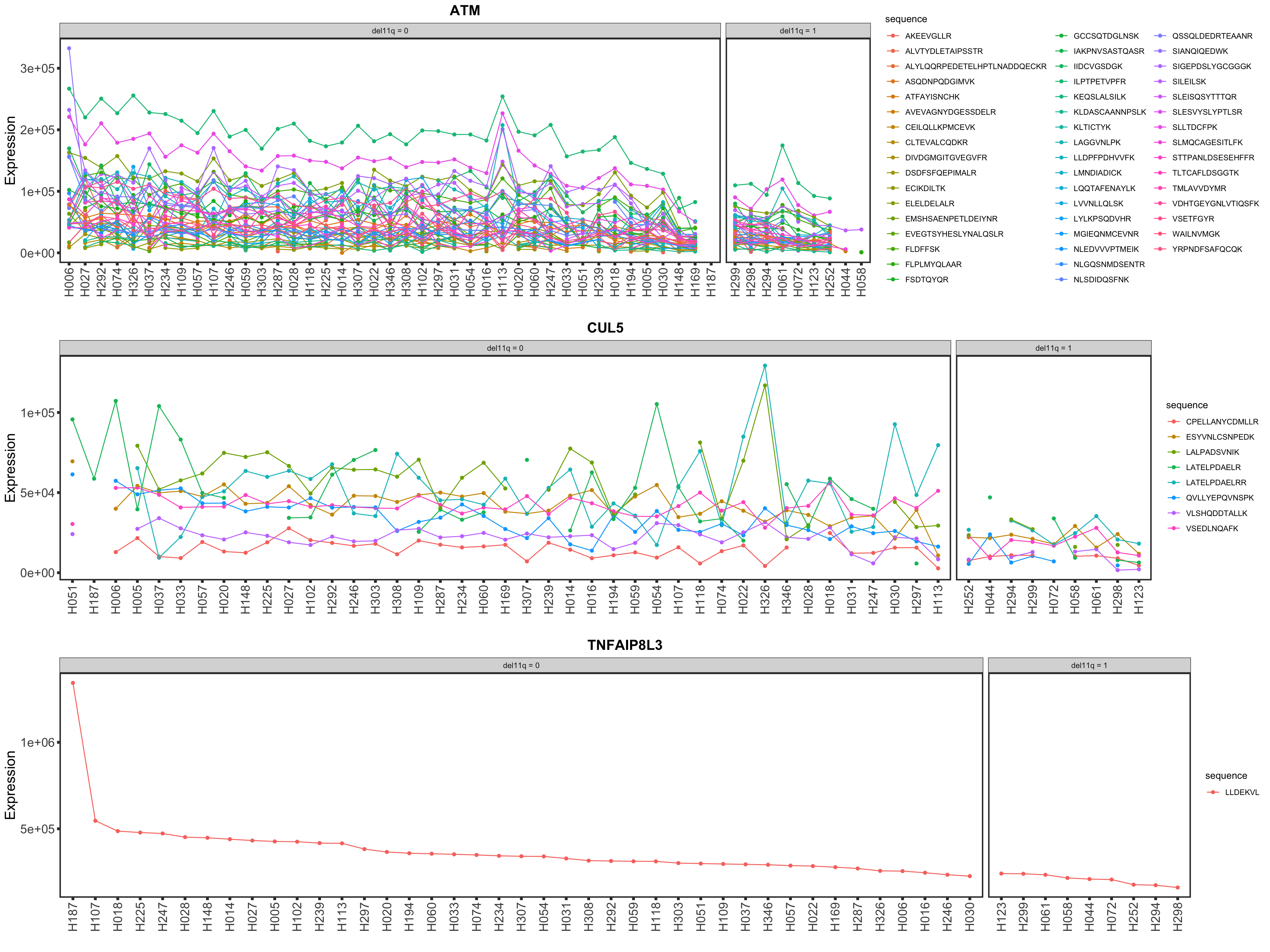Click the CUL5 del11q = 1 facet header
This screenshot has height=952, width=1270.
click(1053, 348)
